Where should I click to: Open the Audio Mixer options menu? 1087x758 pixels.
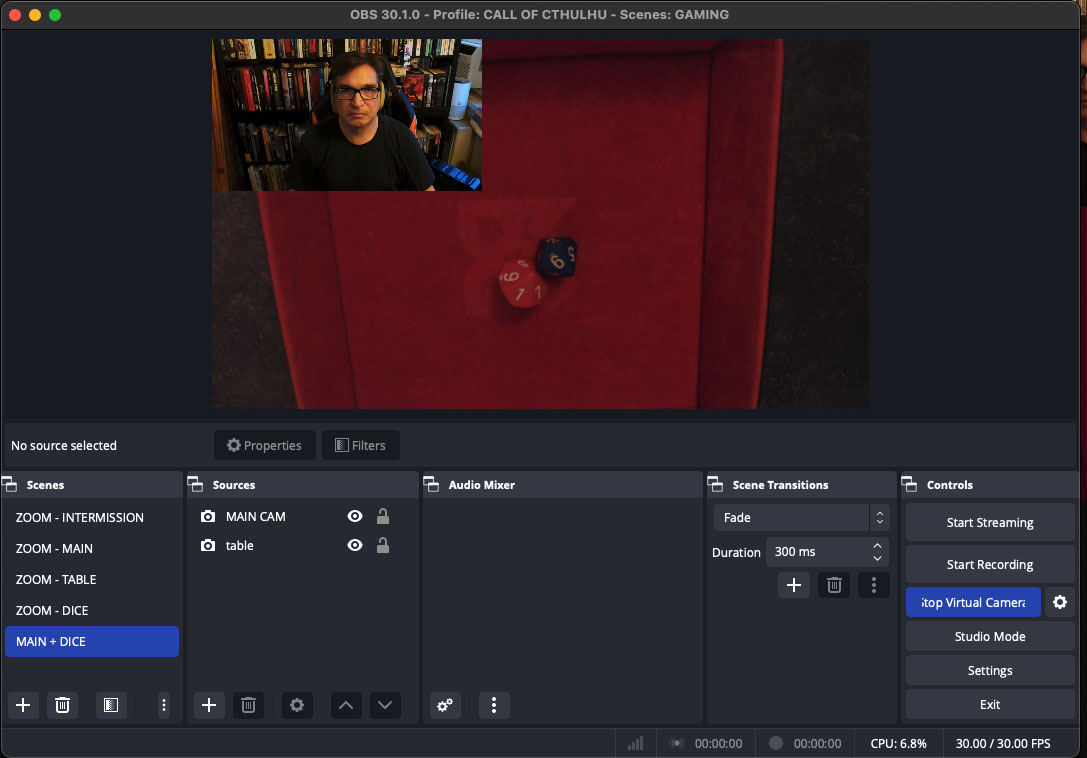pos(494,705)
